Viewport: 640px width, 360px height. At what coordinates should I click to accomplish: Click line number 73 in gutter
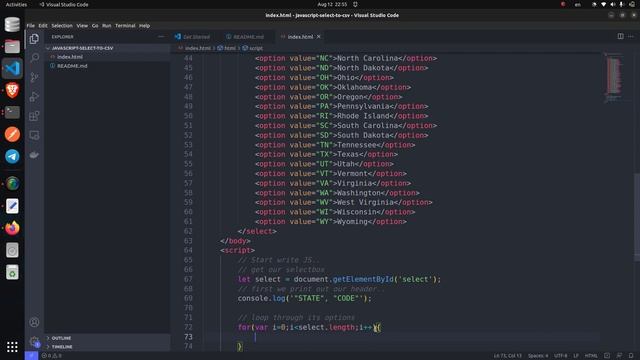(188, 337)
